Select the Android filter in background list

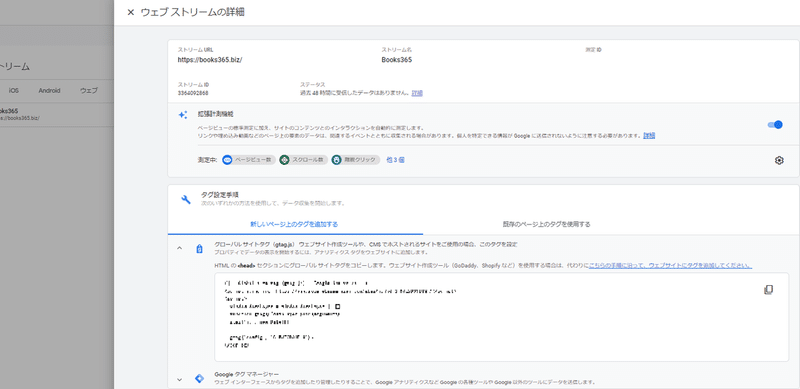[x=49, y=90]
